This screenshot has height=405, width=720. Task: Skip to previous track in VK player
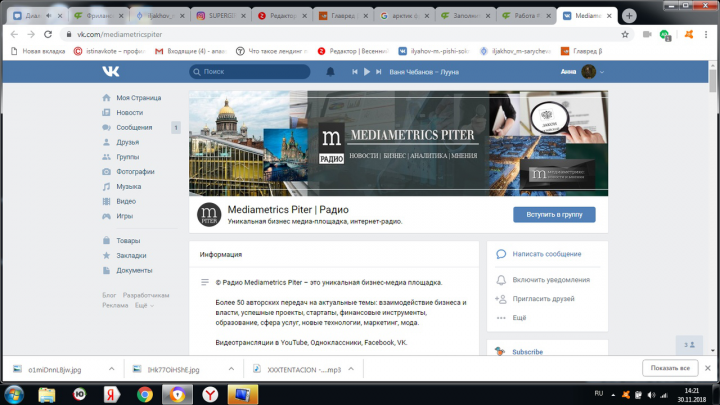pyautogui.click(x=354, y=72)
